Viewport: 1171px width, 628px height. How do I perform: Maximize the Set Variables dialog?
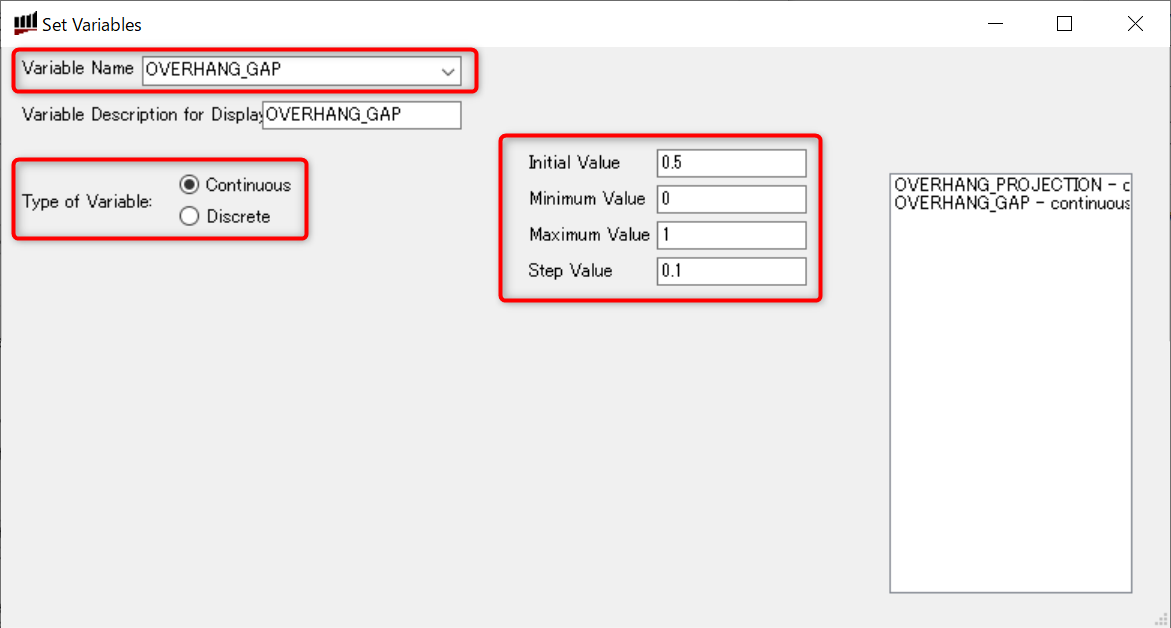coord(1064,24)
